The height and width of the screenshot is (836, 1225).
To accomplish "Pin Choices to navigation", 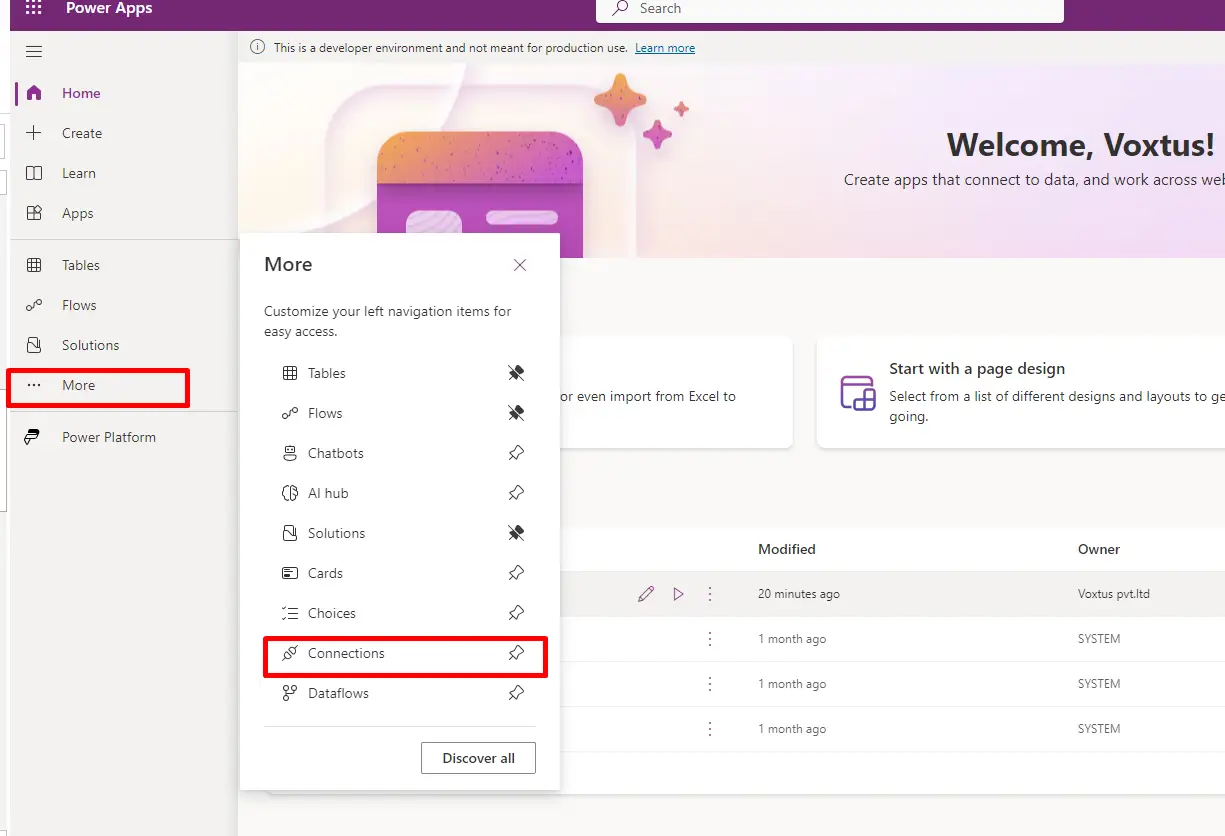I will click(516, 613).
